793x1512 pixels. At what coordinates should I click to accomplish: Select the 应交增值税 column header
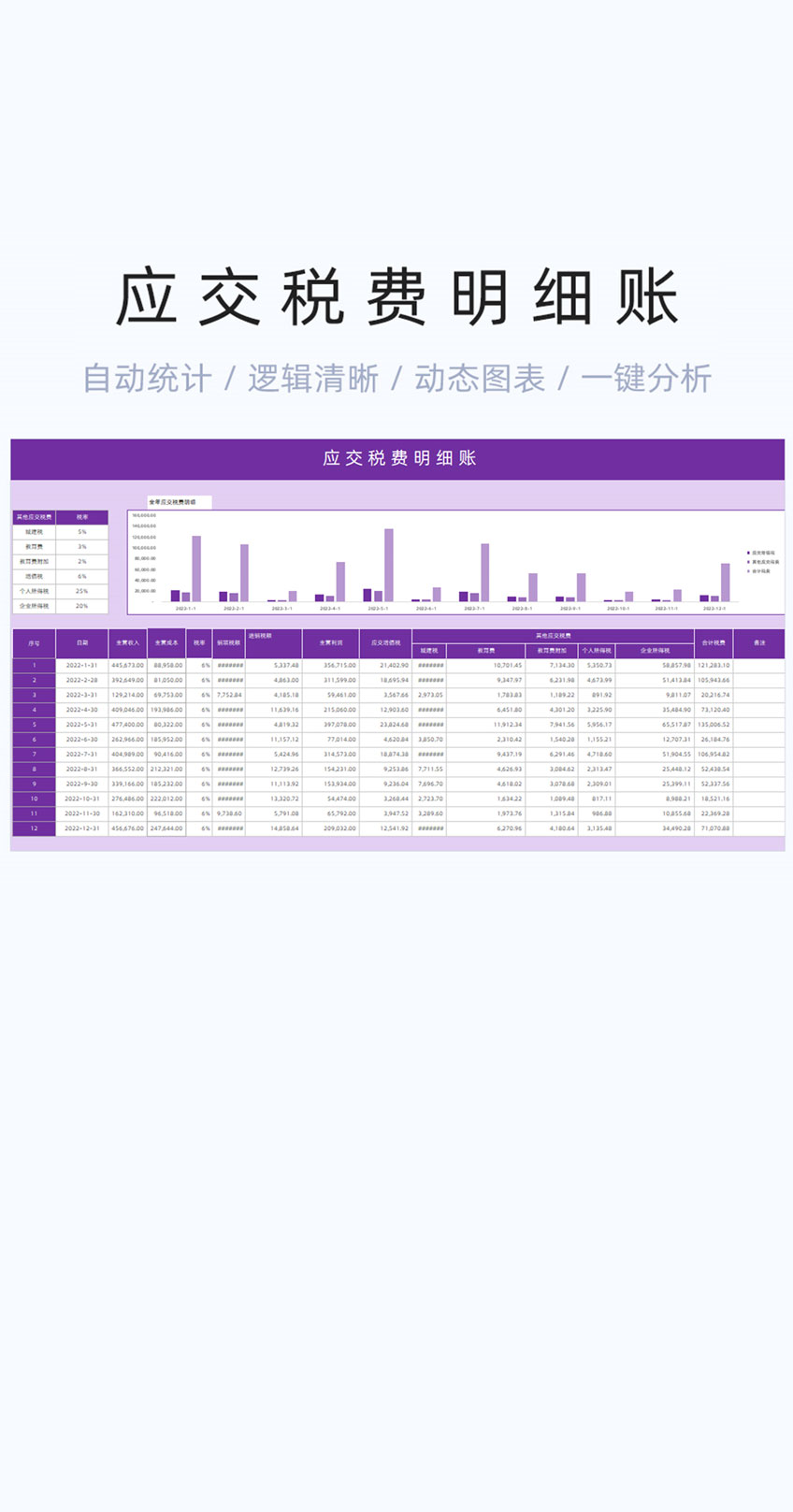click(x=386, y=643)
